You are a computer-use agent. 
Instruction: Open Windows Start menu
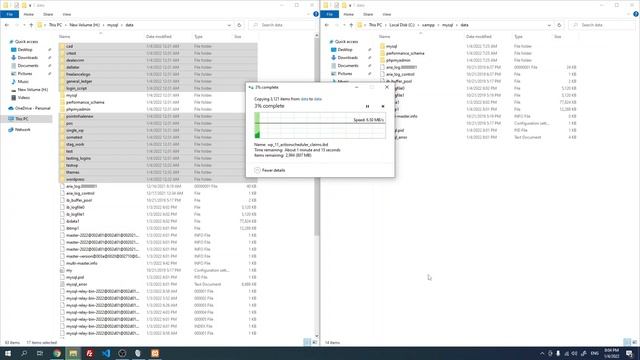click(x=8, y=353)
